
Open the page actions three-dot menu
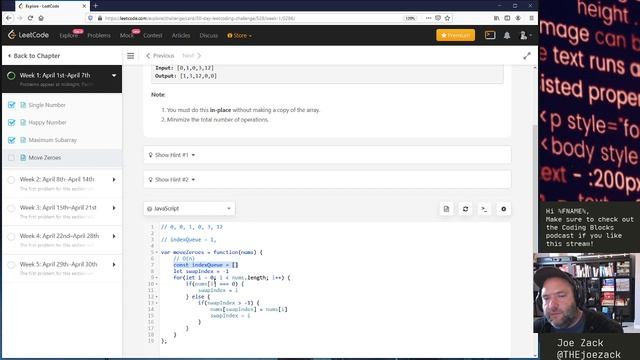pos(428,18)
